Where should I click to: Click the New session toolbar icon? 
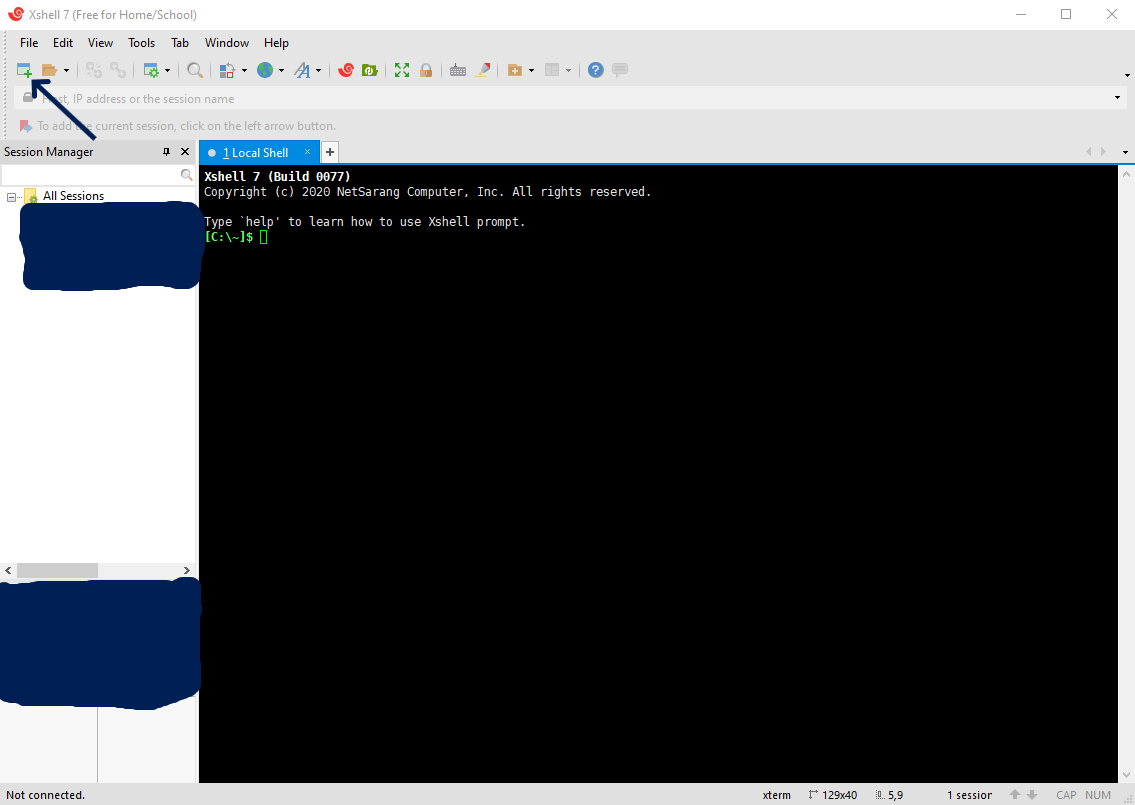point(25,70)
